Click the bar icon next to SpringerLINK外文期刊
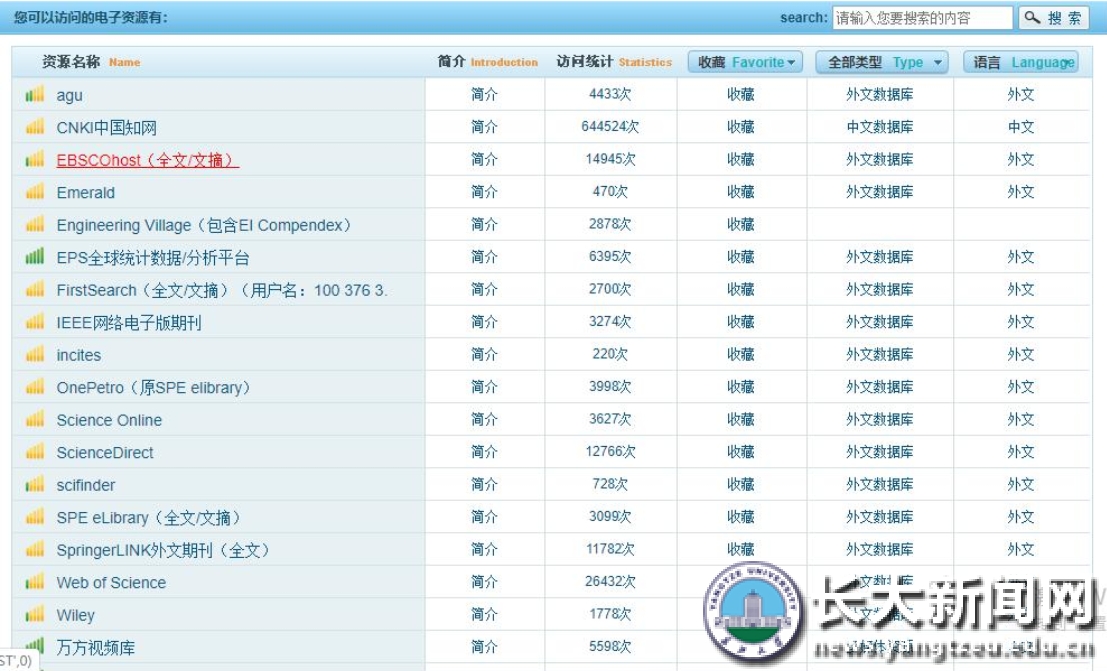The image size is (1107, 671). (35, 549)
